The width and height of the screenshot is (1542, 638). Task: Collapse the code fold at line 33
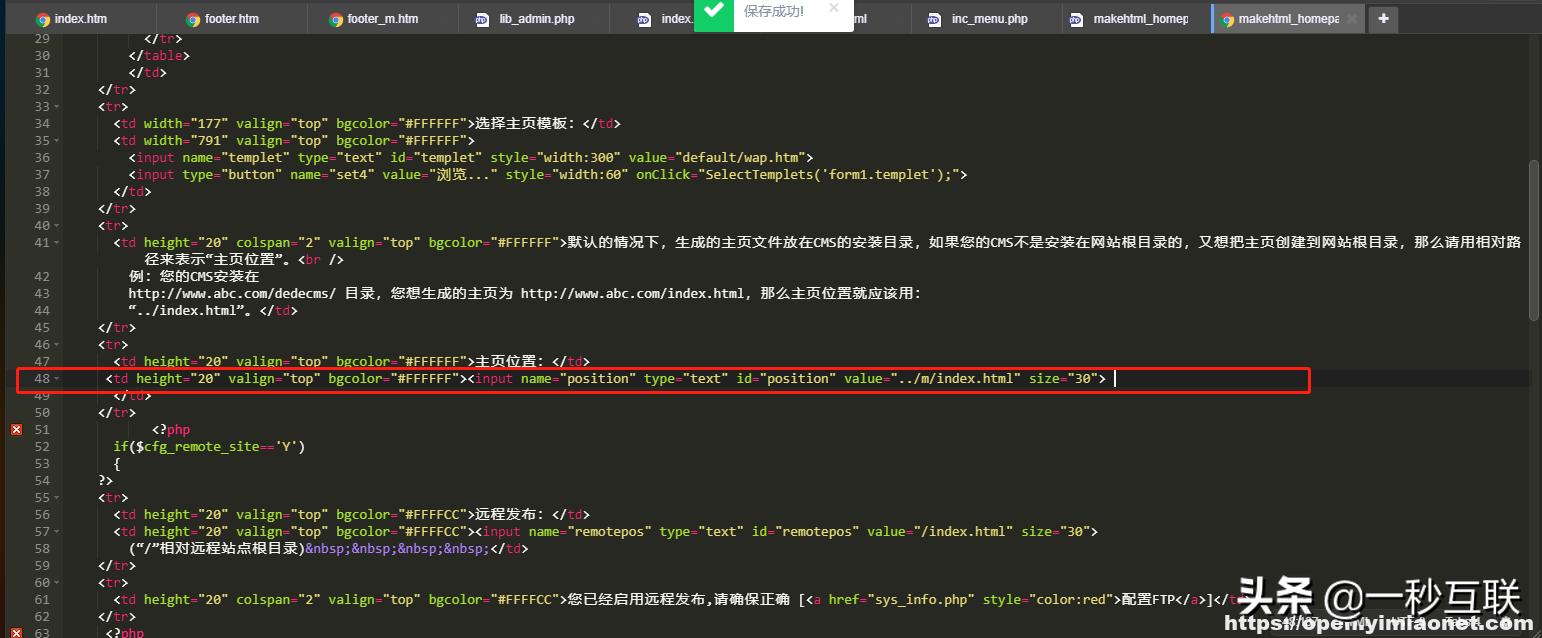[x=55, y=106]
